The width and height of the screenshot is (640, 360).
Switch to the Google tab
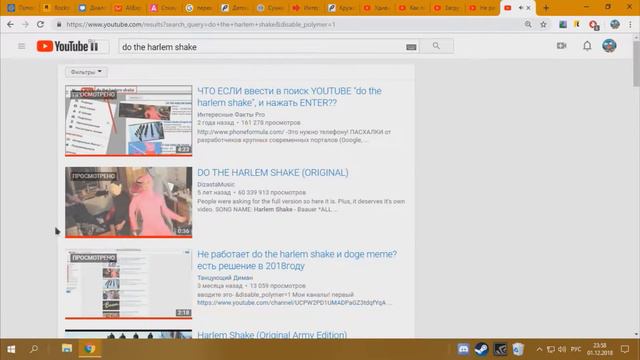199,8
